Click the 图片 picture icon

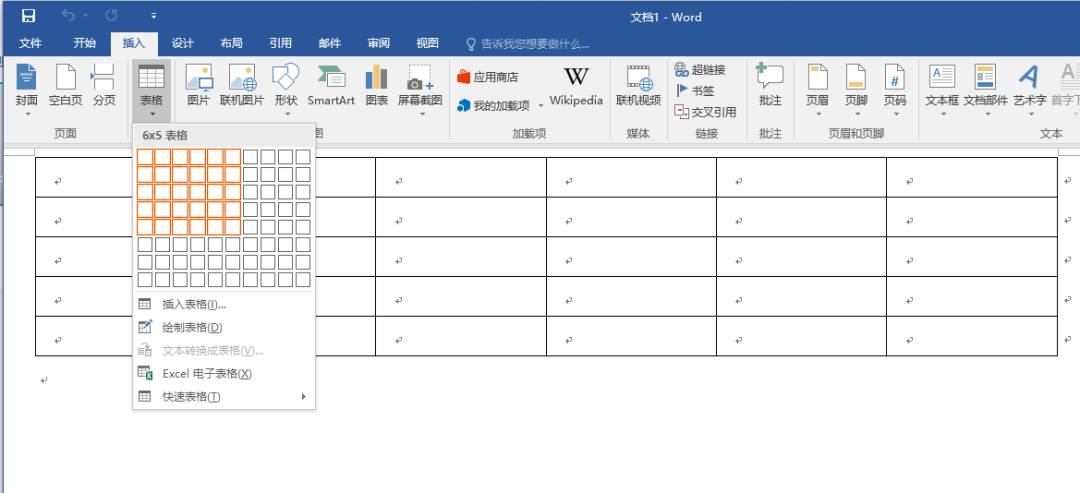(199, 78)
